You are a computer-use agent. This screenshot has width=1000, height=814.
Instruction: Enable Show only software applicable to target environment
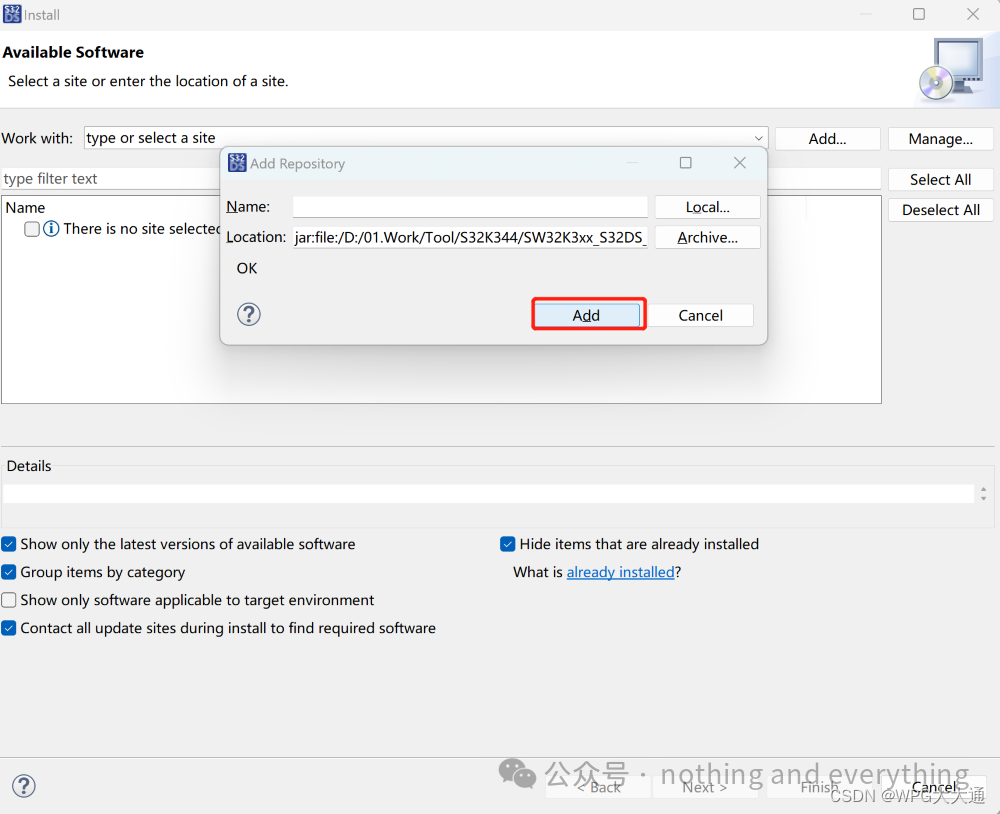[9, 600]
